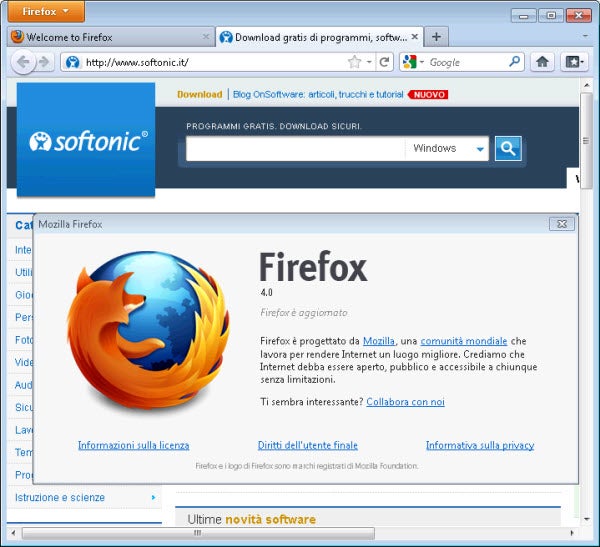Click the version number 4.0

point(266,293)
